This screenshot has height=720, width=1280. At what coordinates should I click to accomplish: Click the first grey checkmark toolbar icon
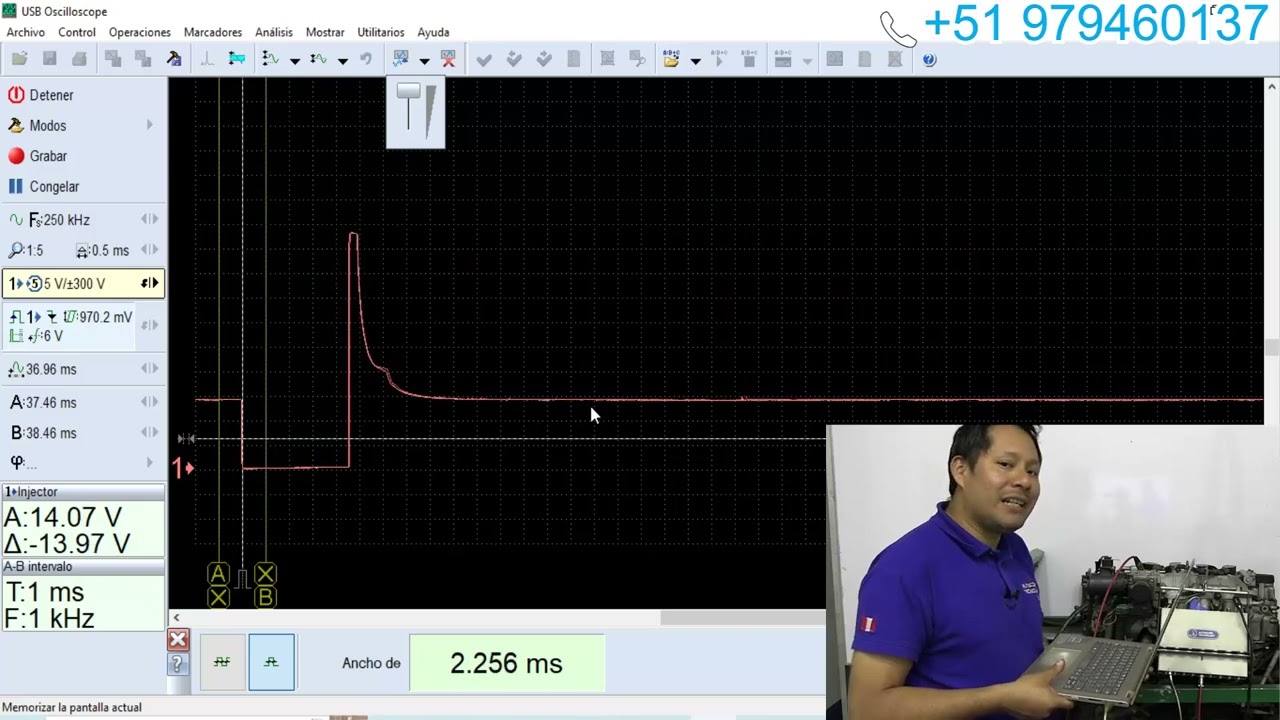point(484,60)
